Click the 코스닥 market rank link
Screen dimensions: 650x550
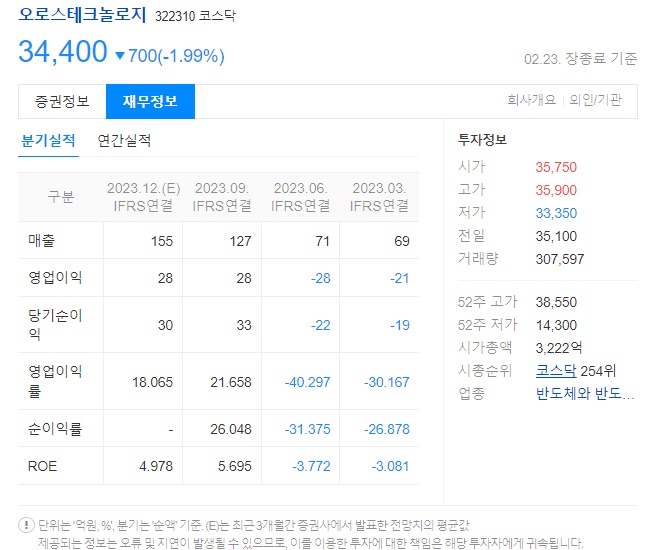tap(555, 370)
